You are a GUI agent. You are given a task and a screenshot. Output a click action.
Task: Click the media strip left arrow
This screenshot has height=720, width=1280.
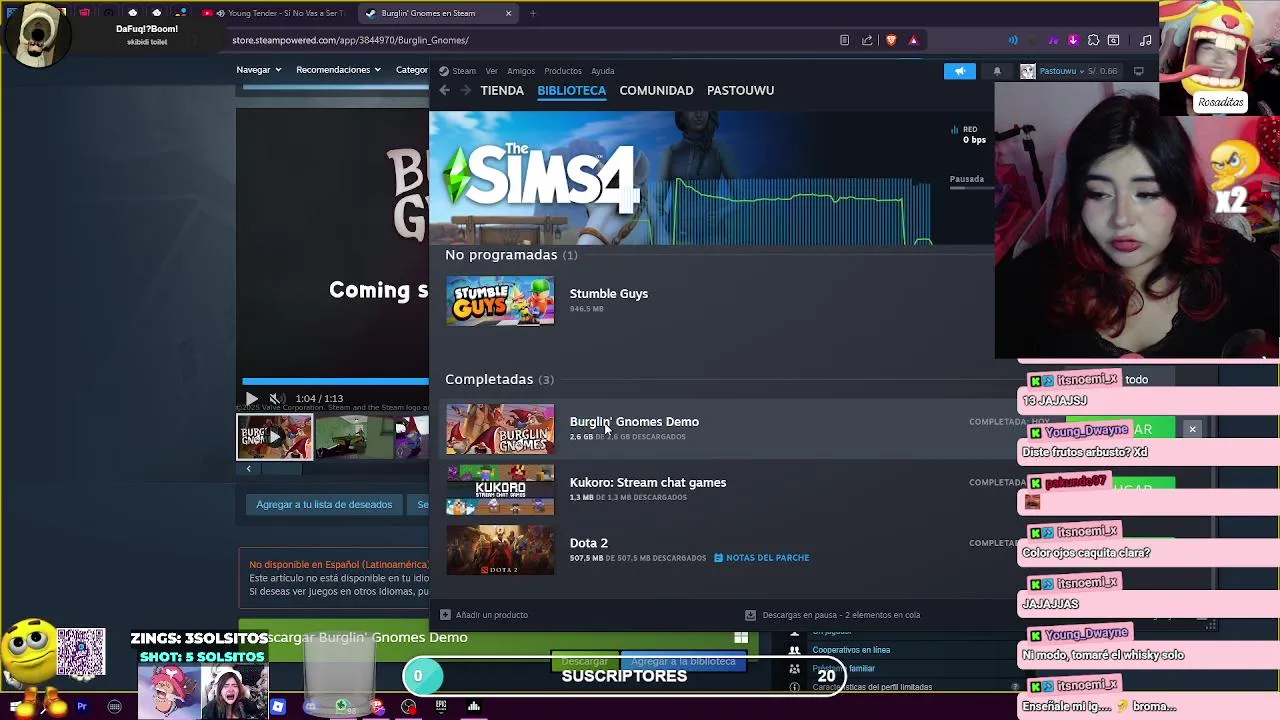248,469
